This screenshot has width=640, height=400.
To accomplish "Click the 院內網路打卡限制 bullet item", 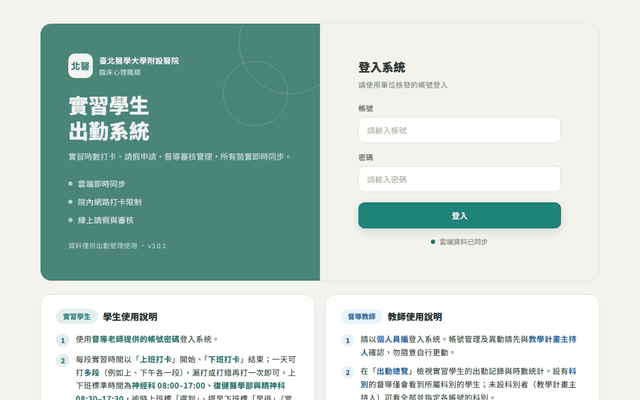I will click(105, 202).
